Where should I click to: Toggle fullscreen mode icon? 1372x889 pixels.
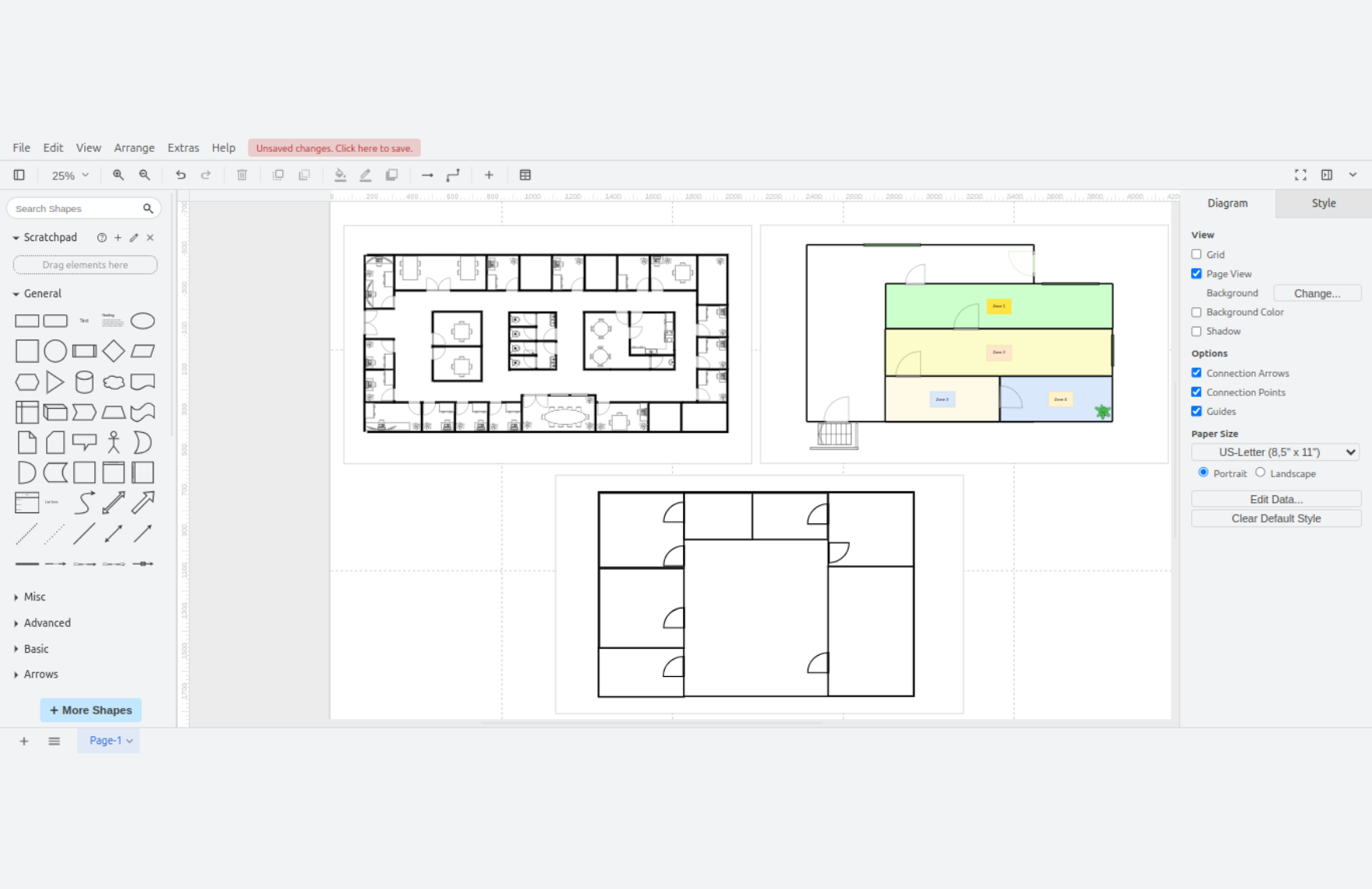pos(1300,175)
